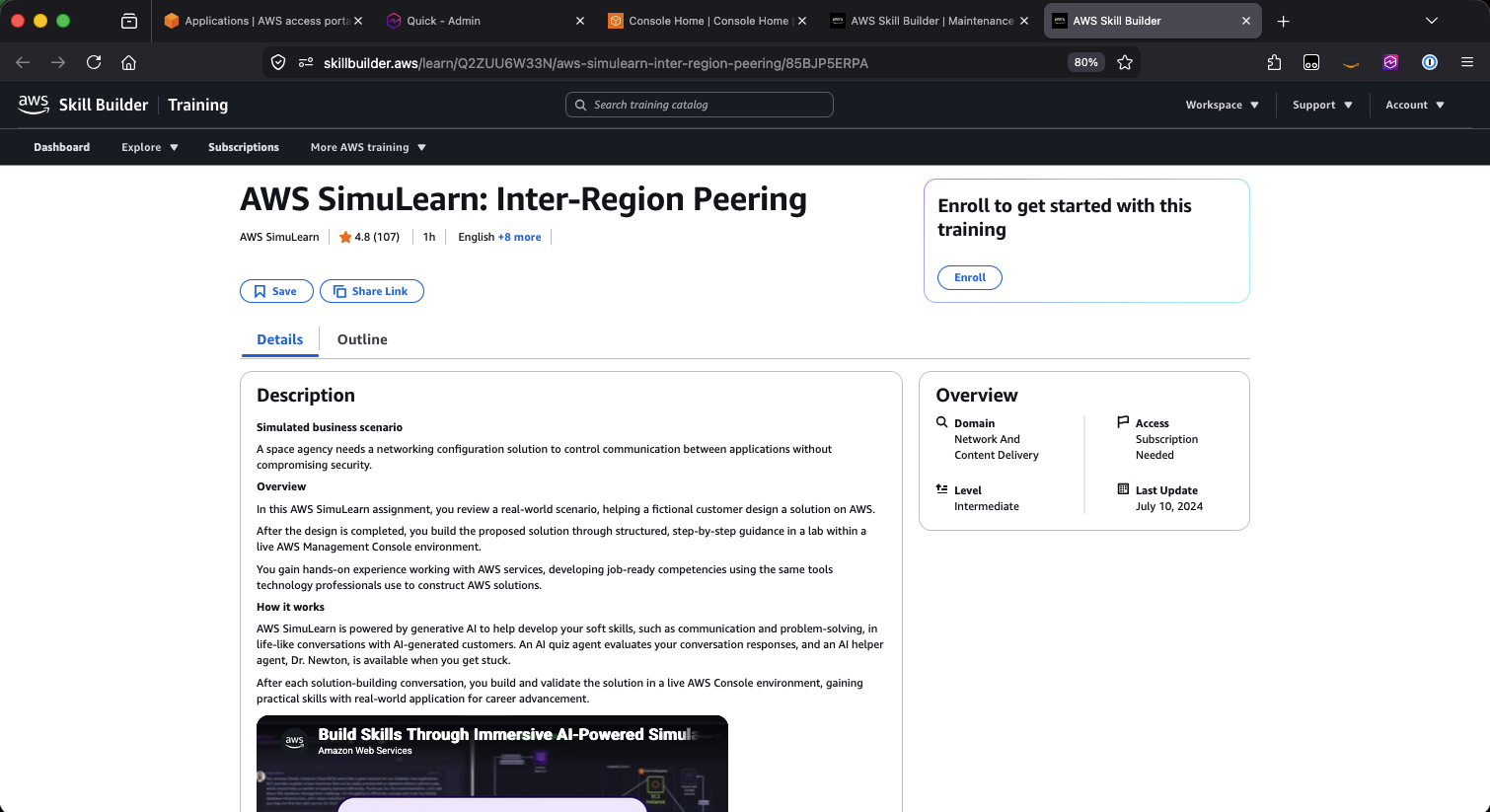Click the mask-shaped extension icon in the toolbar
Viewport: 1490px width, 812px height.
[1311, 62]
